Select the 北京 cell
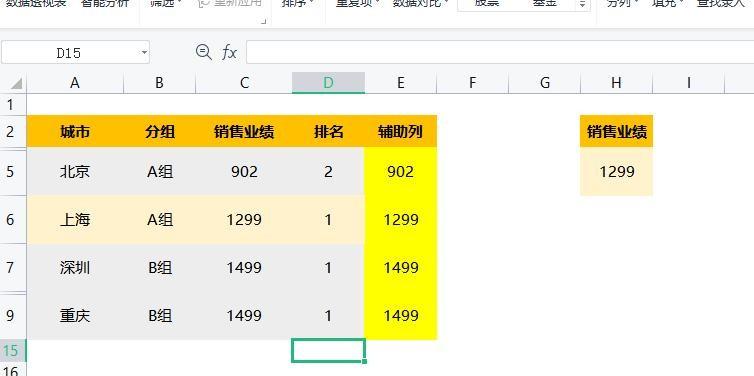 [75, 172]
